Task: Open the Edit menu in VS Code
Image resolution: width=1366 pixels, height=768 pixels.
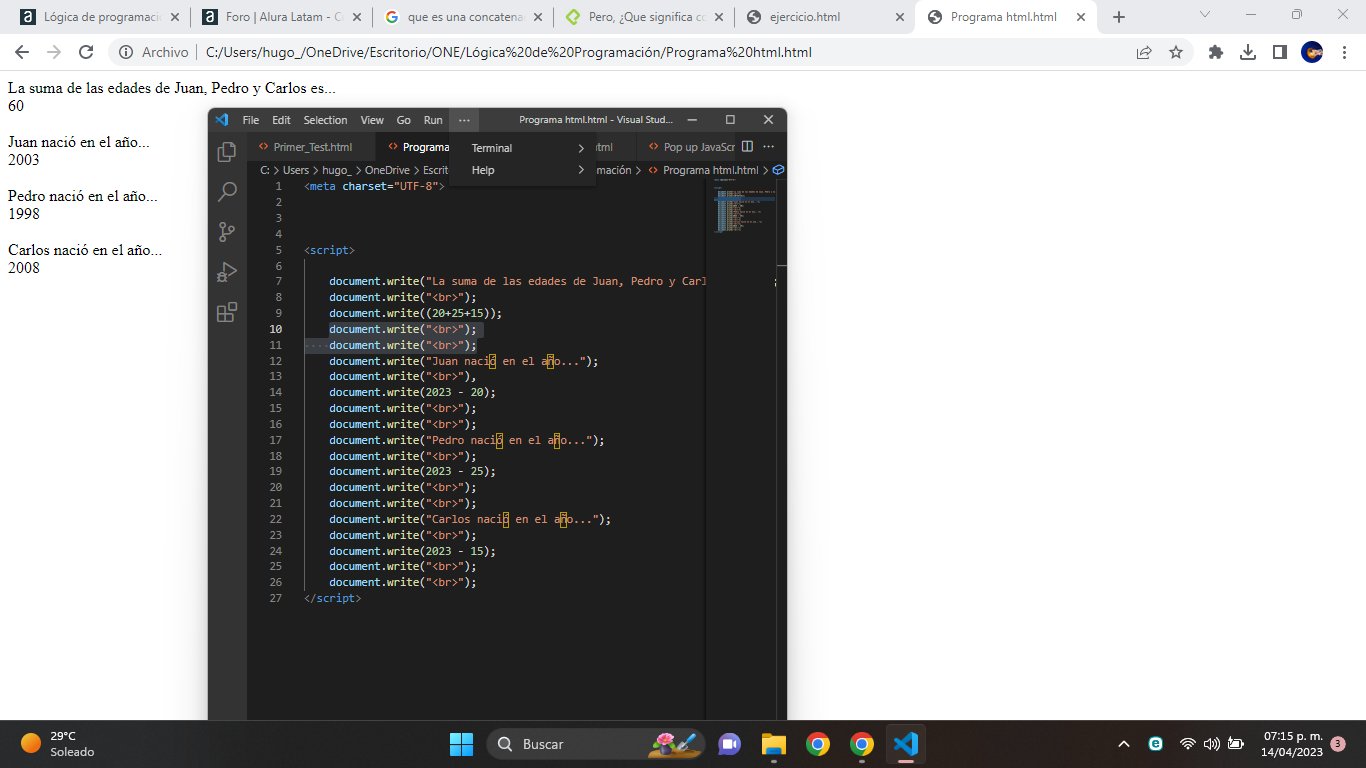Action: tap(281, 120)
